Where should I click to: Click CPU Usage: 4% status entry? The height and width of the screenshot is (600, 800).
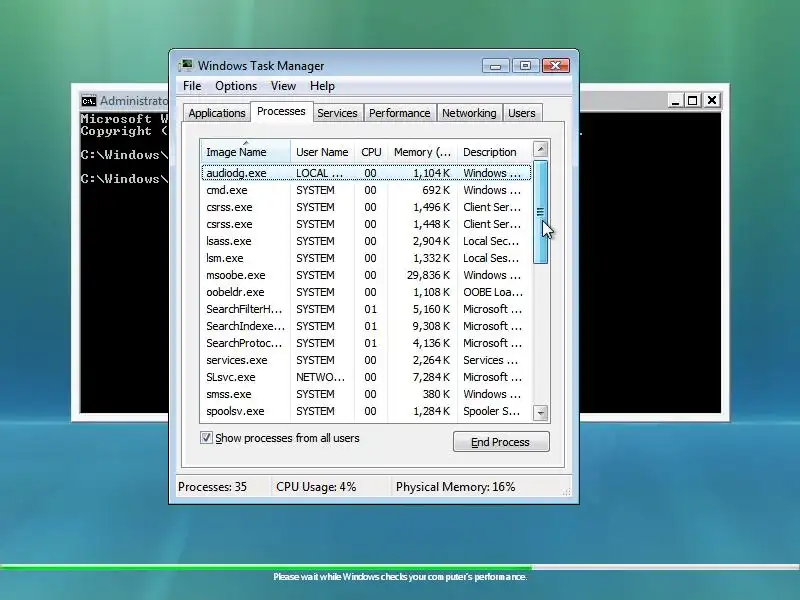point(316,487)
